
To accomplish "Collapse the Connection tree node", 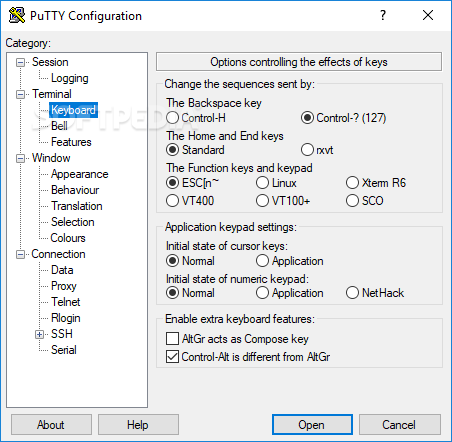I will pos(20,255).
